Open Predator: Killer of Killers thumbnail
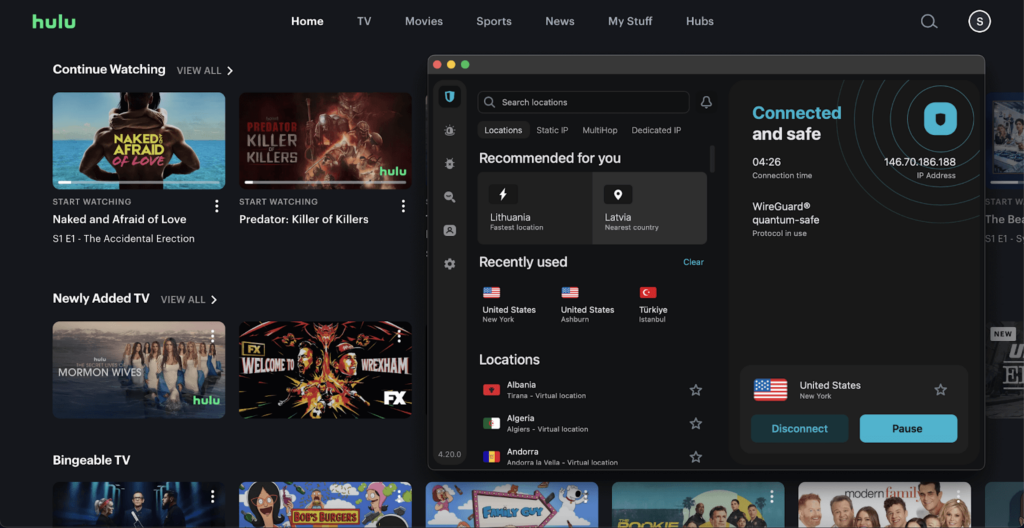1024x528 pixels. 325,140
